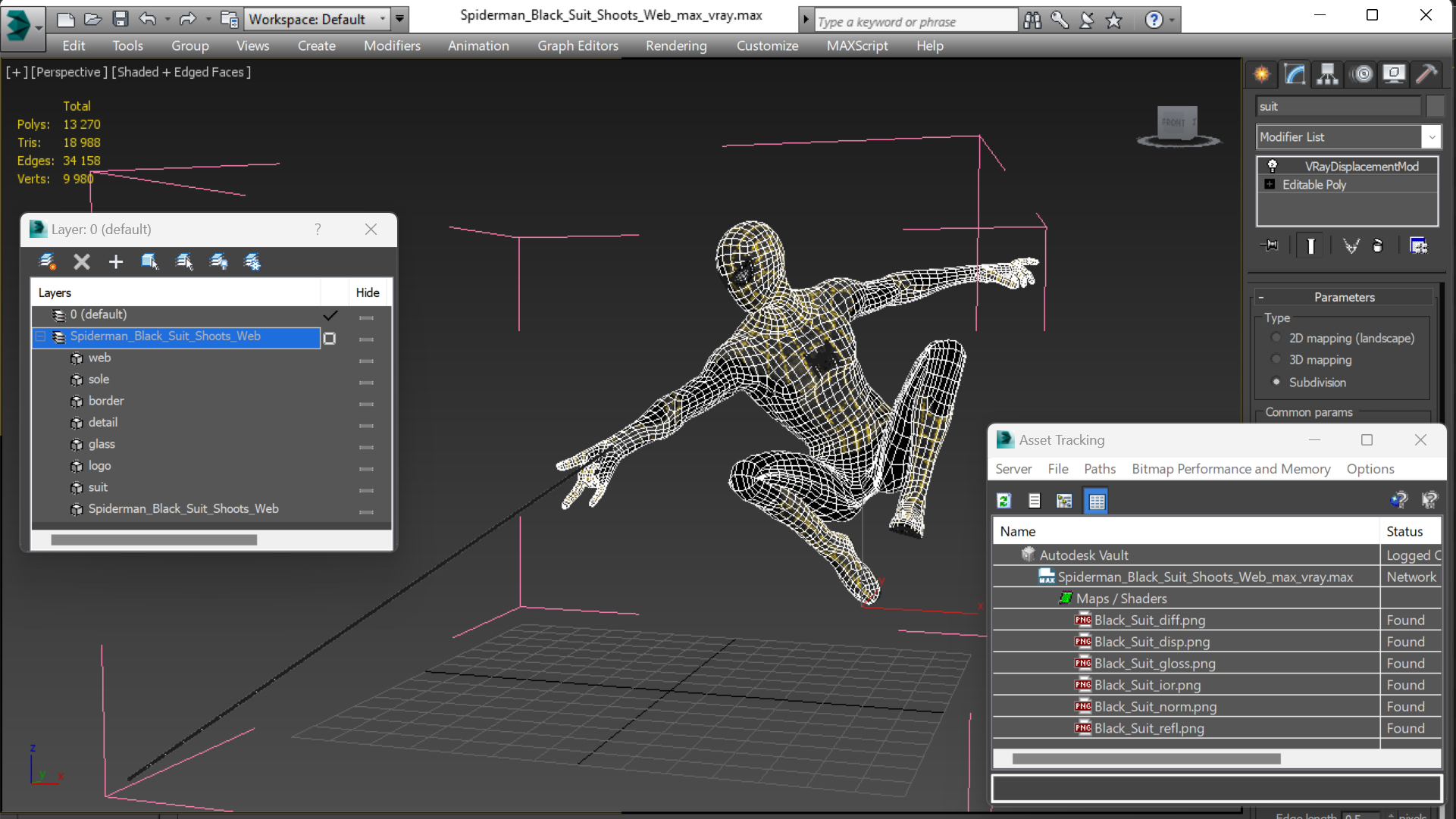The height and width of the screenshot is (819, 1456).
Task: Add new layer with plus icon
Action: (115, 262)
